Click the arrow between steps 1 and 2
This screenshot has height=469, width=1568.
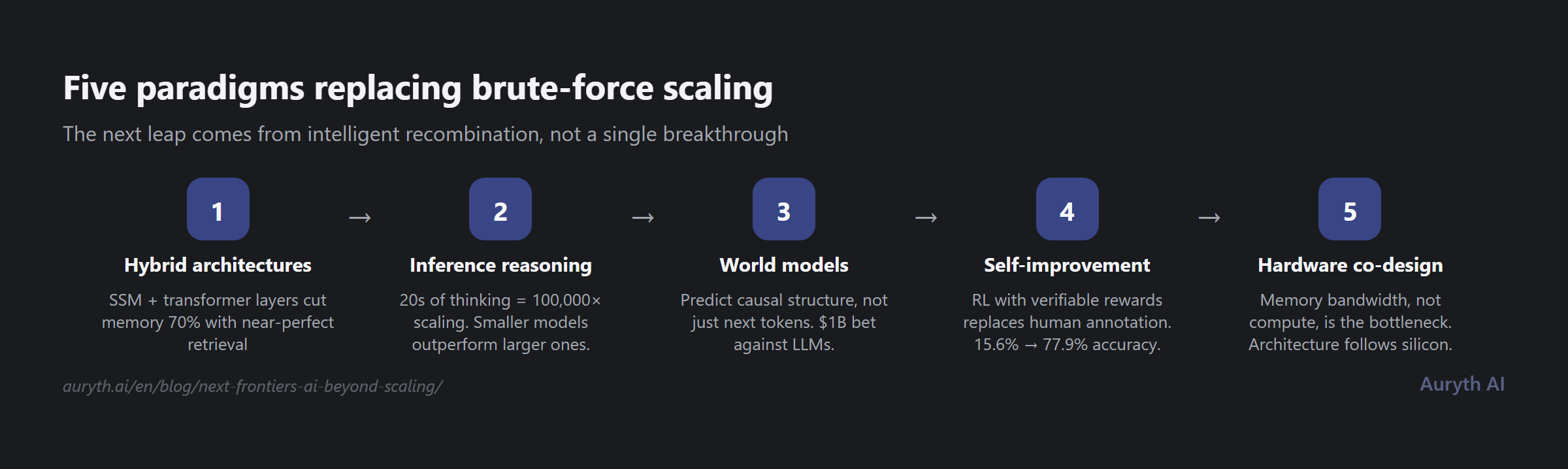coord(360,218)
